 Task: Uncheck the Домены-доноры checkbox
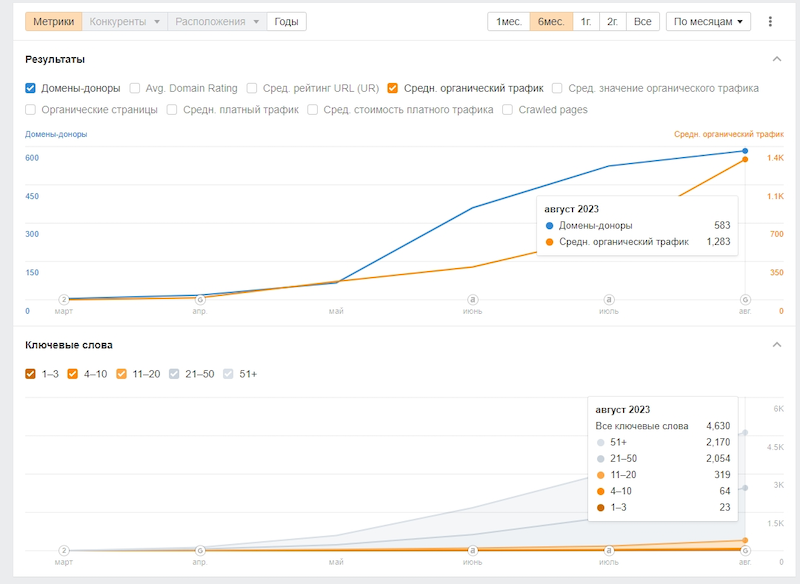tap(31, 88)
